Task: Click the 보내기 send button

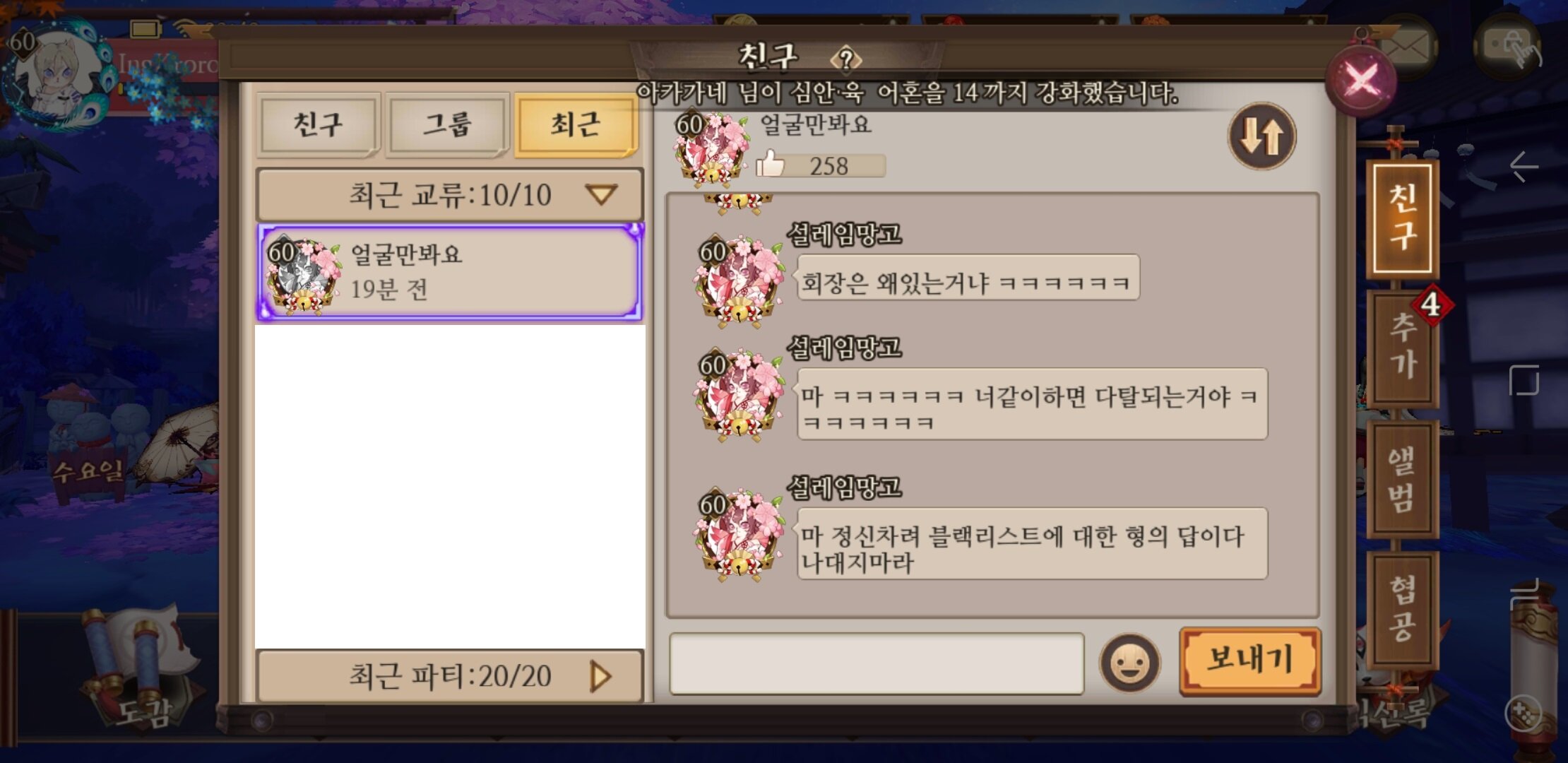Action: [1249, 661]
